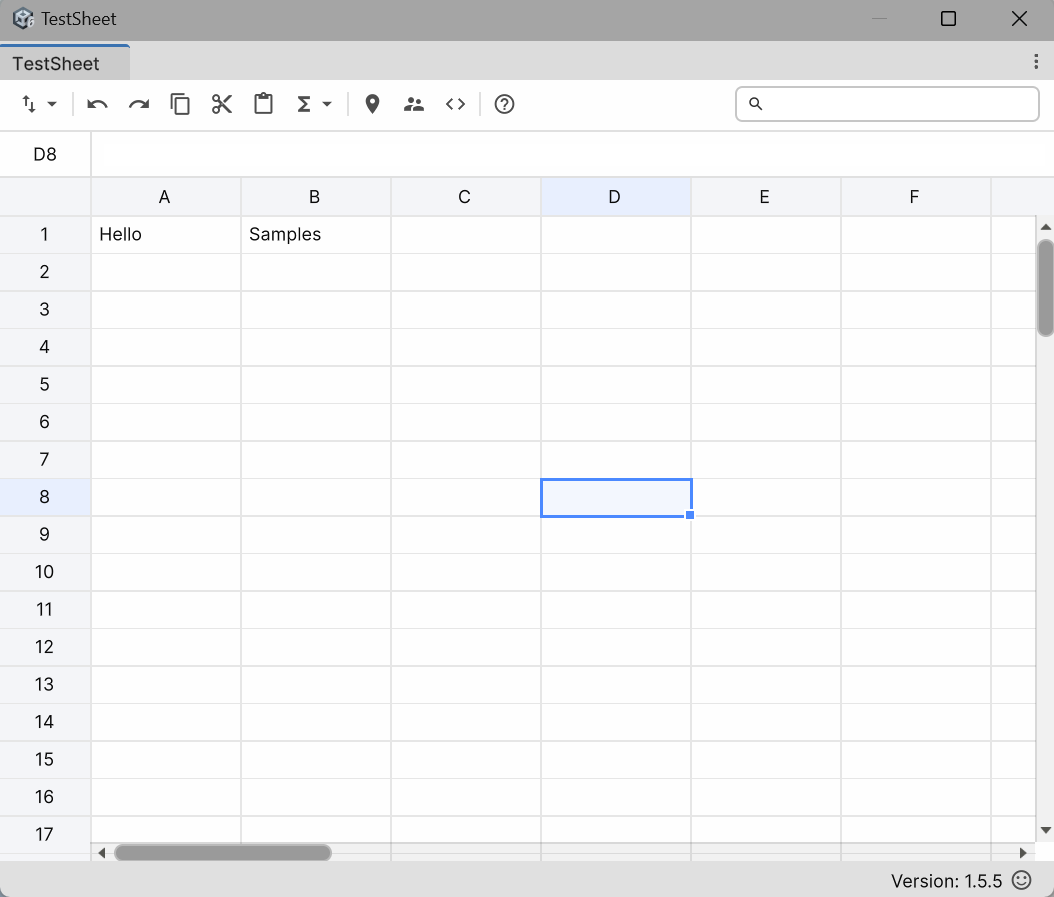Click the scroll up arrow
The height and width of the screenshot is (897, 1054).
pyautogui.click(x=1045, y=227)
